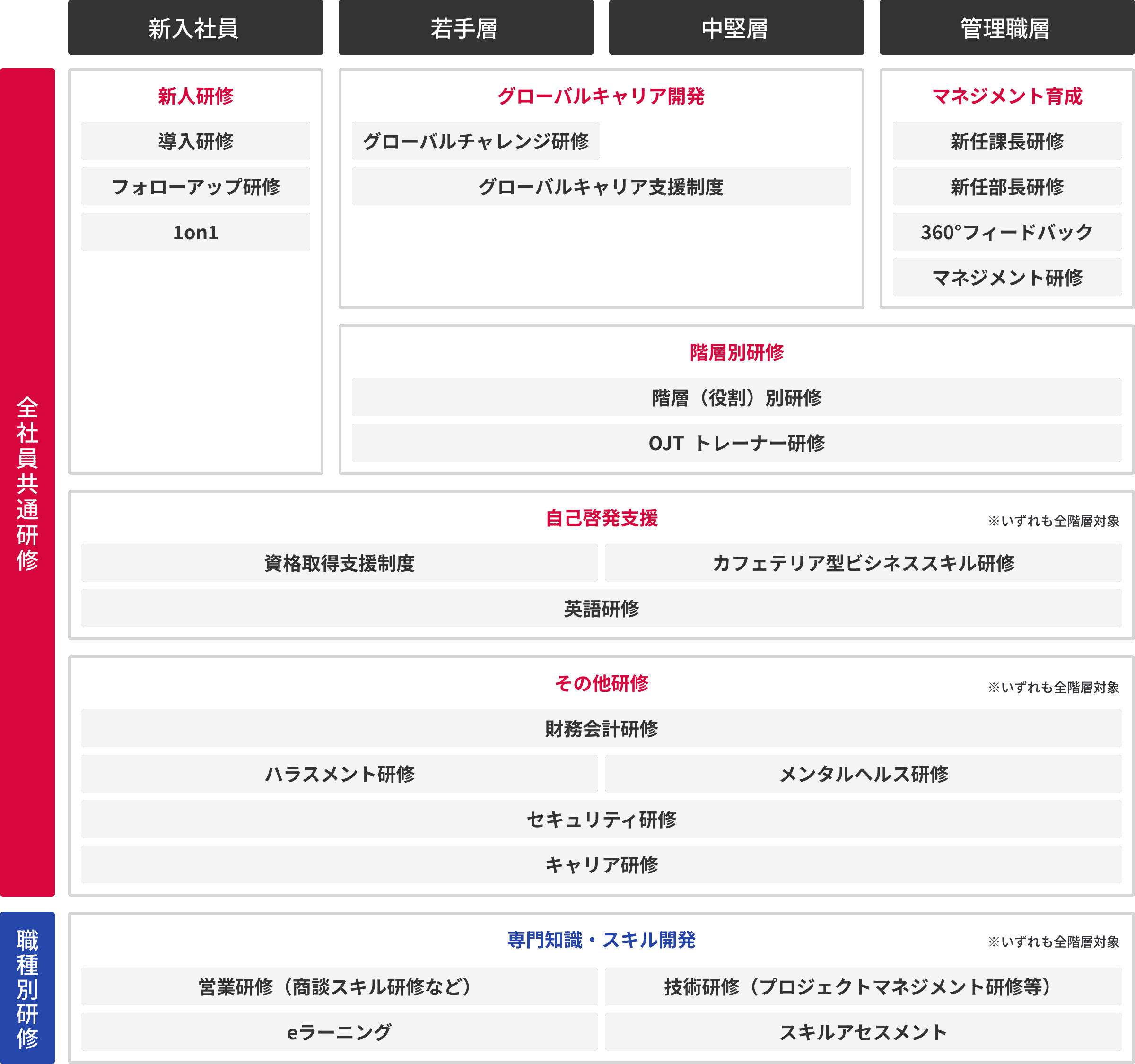The height and width of the screenshot is (1064, 1135).
Task: Select the 英語研修 box
Action: [601, 609]
